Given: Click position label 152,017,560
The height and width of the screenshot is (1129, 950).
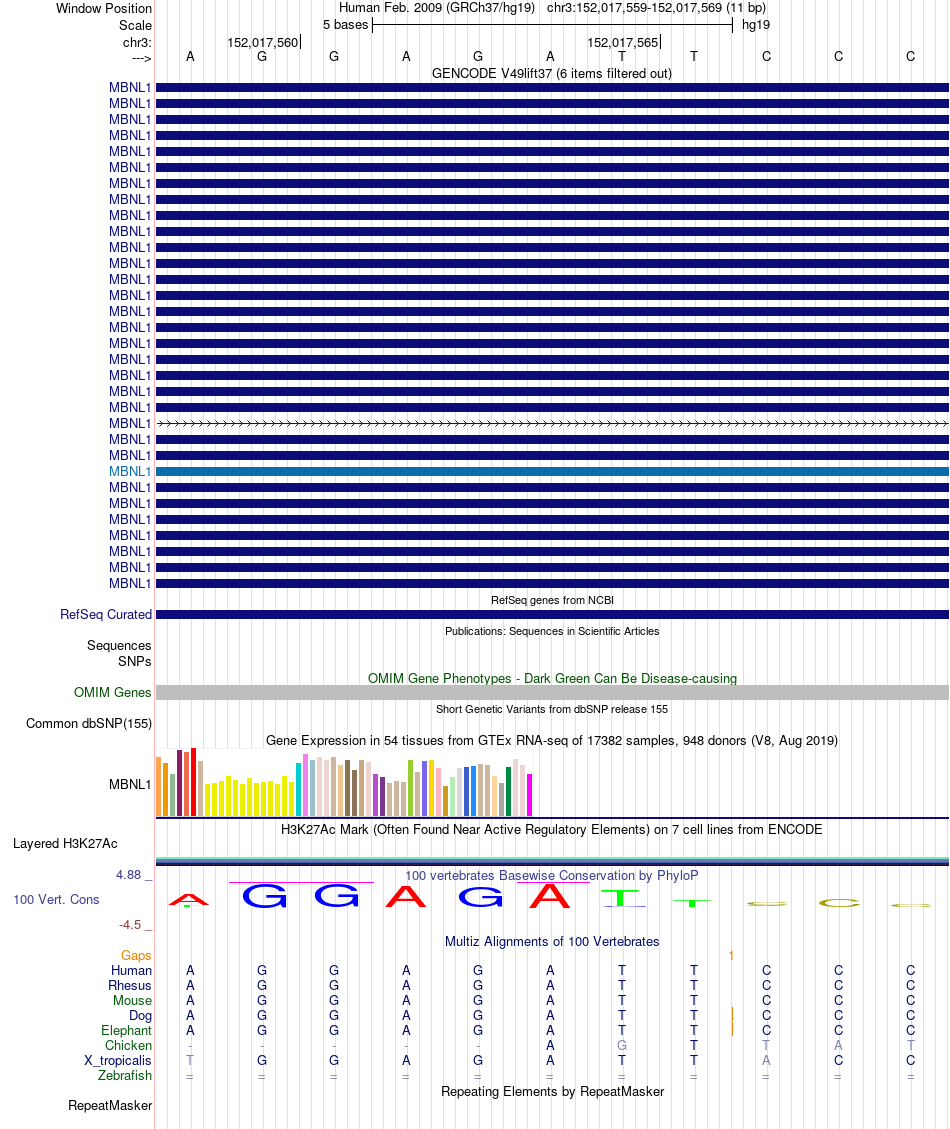Looking at the screenshot, I should pyautogui.click(x=262, y=42).
